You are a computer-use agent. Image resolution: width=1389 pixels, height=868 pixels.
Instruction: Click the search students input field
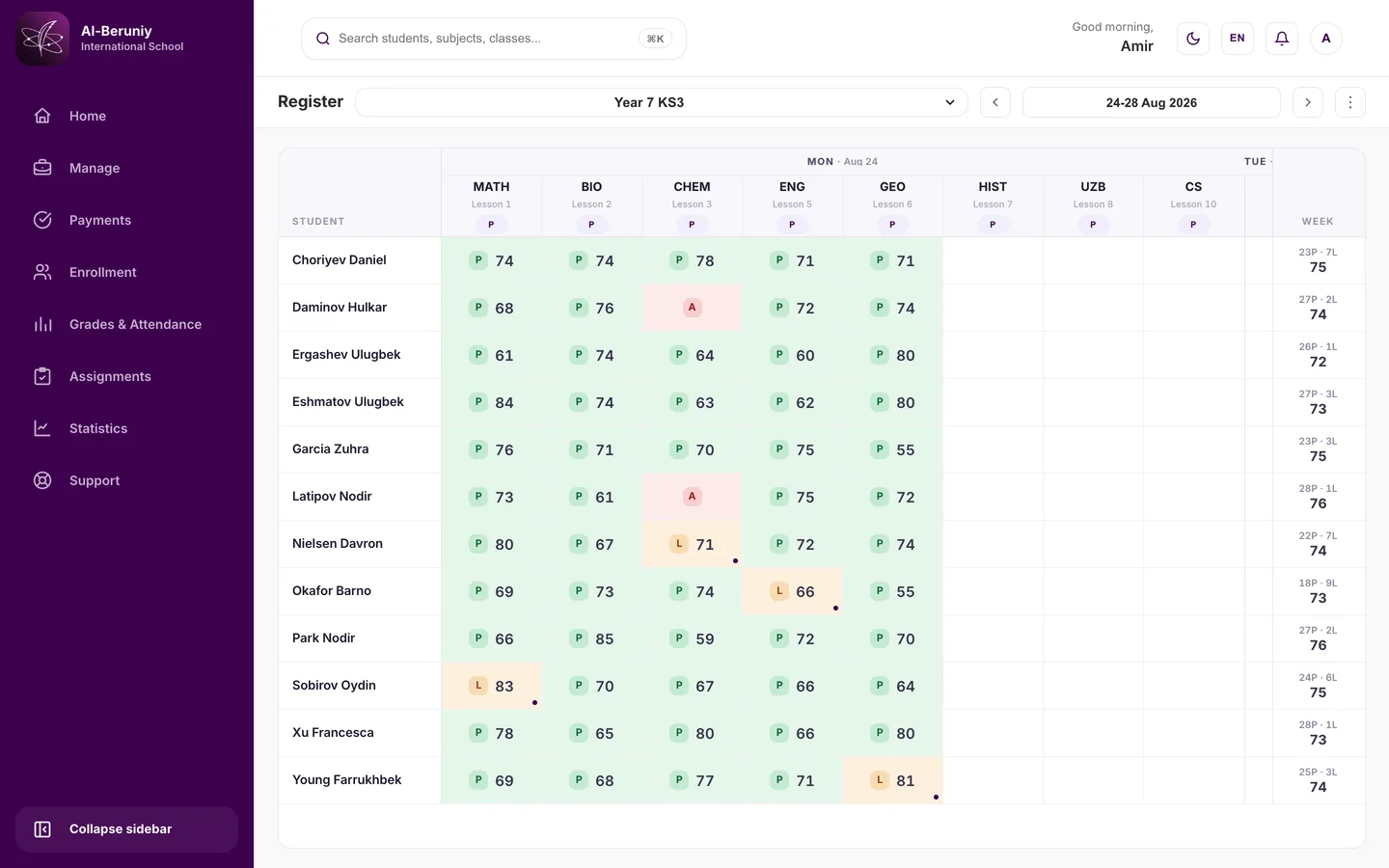click(494, 39)
